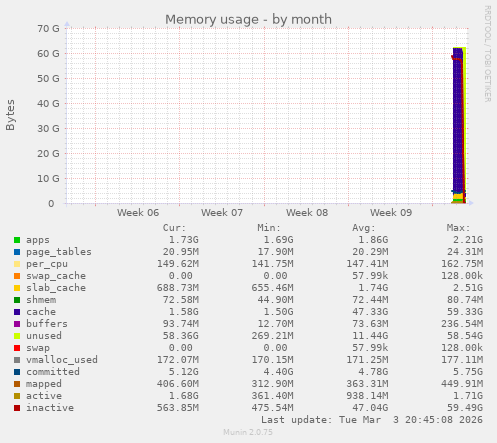Click the blue page_tables legend swatch

[x=17, y=252]
